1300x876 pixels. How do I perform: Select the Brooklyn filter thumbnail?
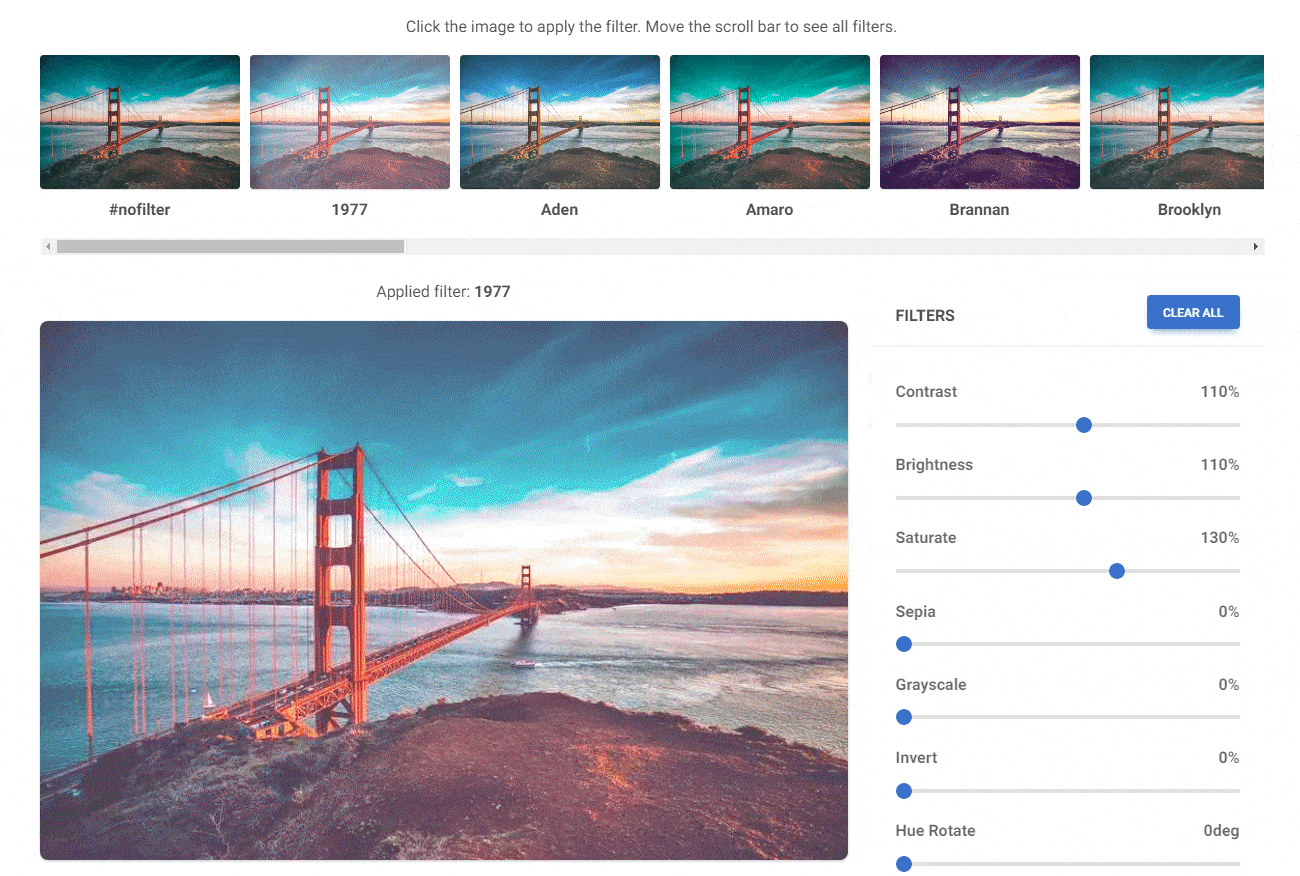coord(1177,122)
